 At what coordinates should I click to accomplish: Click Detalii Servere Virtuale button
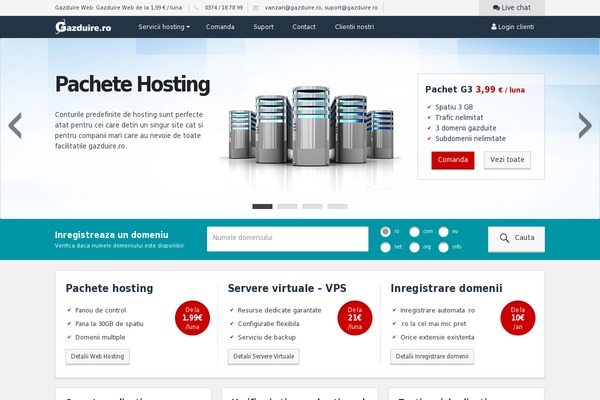coord(264,357)
